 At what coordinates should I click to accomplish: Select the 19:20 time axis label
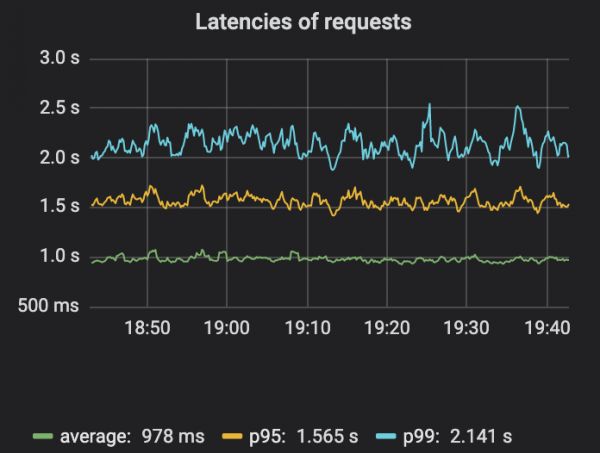point(387,328)
